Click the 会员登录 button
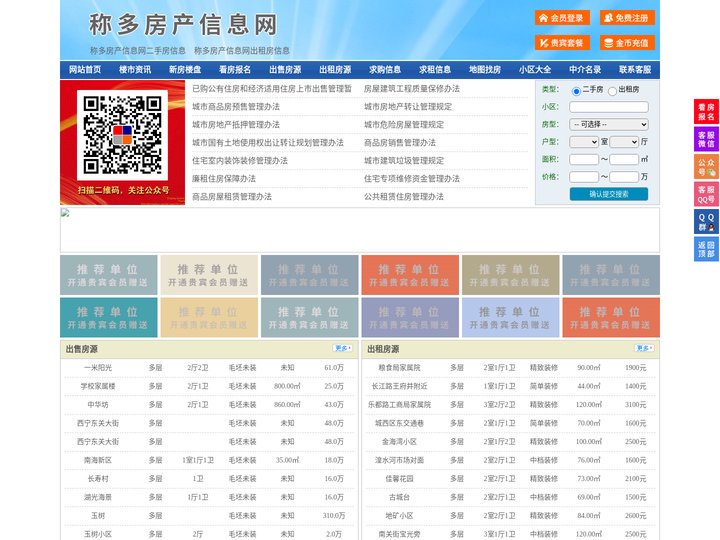The image size is (720, 540). click(x=562, y=18)
